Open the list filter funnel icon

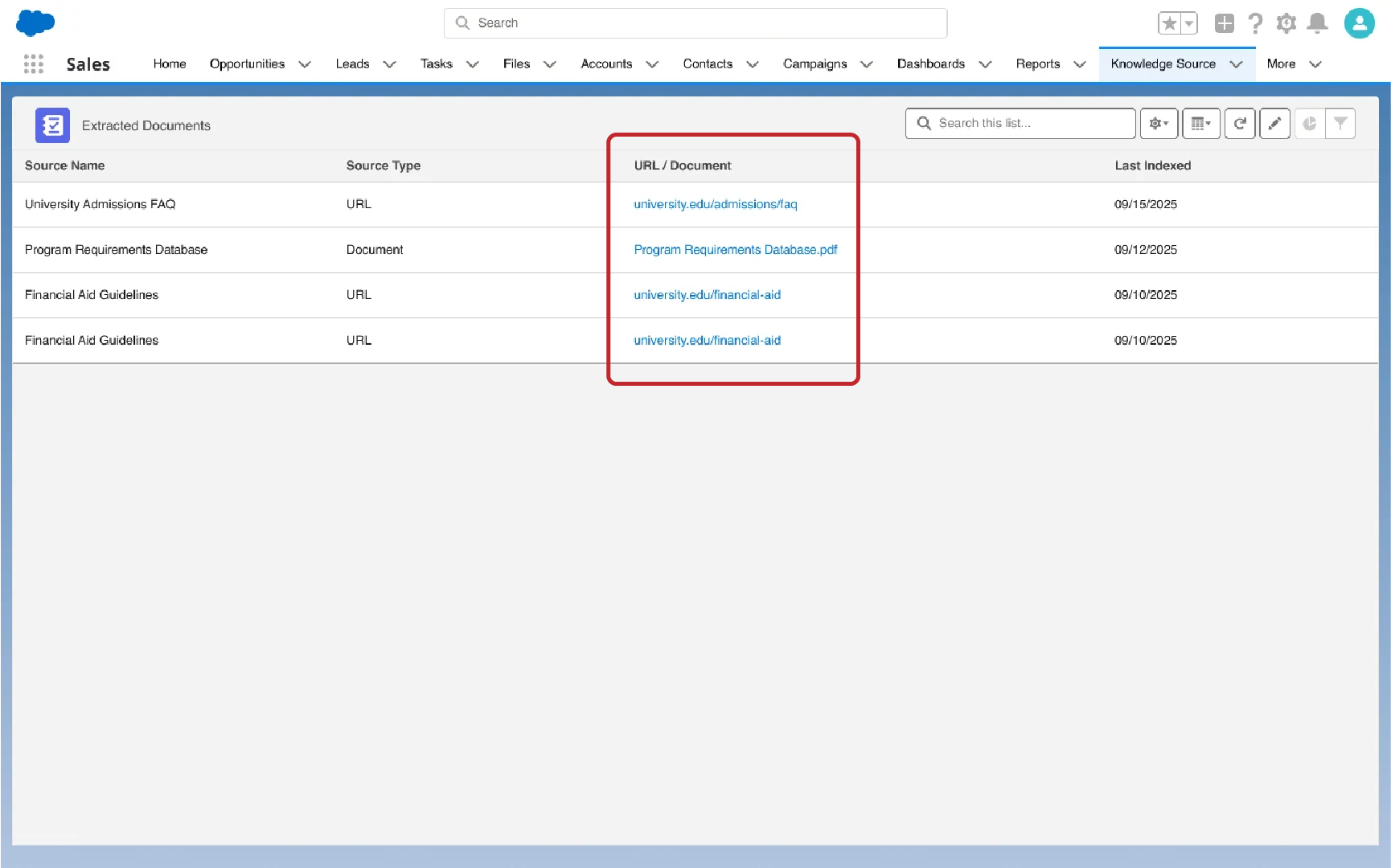point(1340,124)
